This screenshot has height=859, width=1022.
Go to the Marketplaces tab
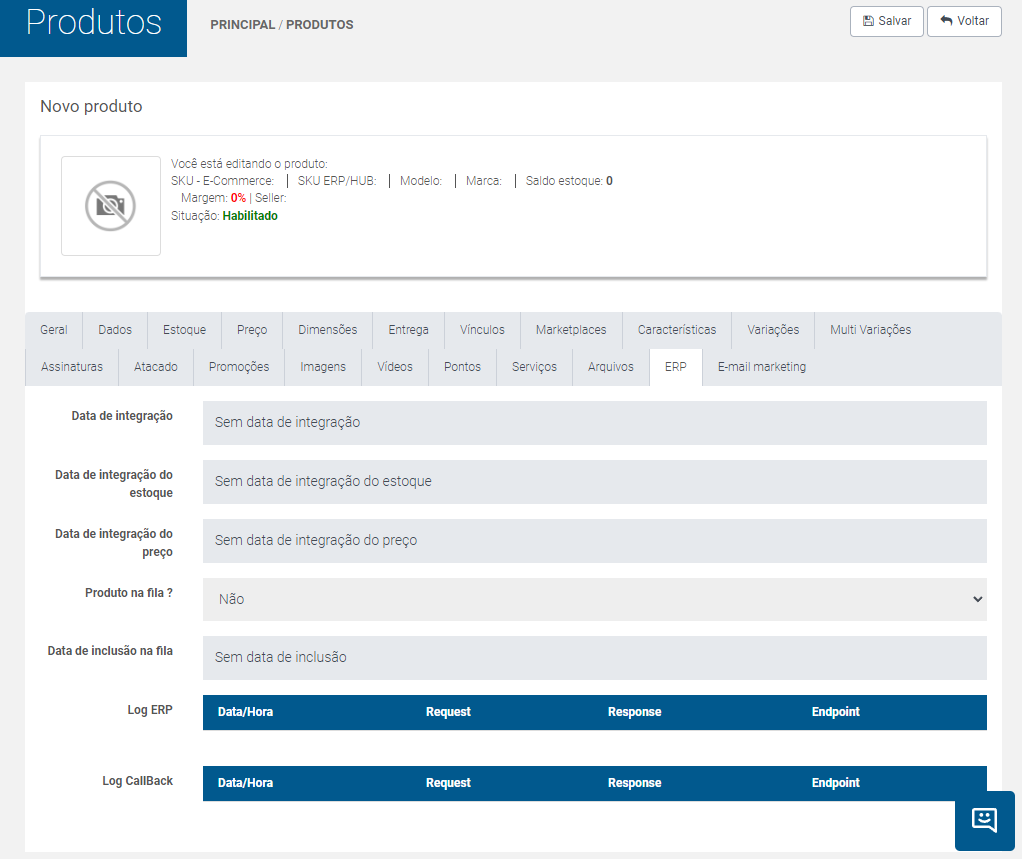[x=571, y=330]
